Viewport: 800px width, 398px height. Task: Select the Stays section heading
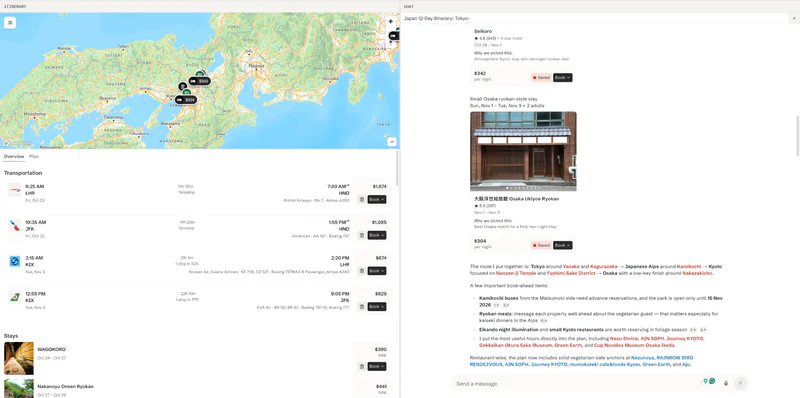11,336
